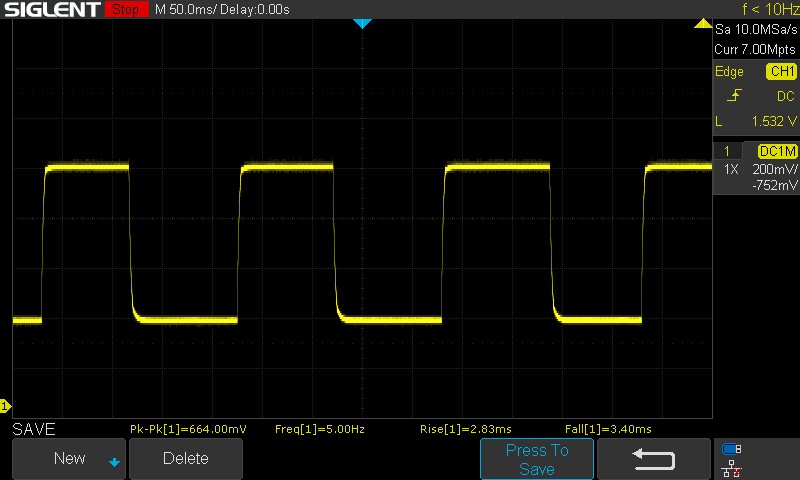Click the LAN network status icon

click(x=731, y=469)
